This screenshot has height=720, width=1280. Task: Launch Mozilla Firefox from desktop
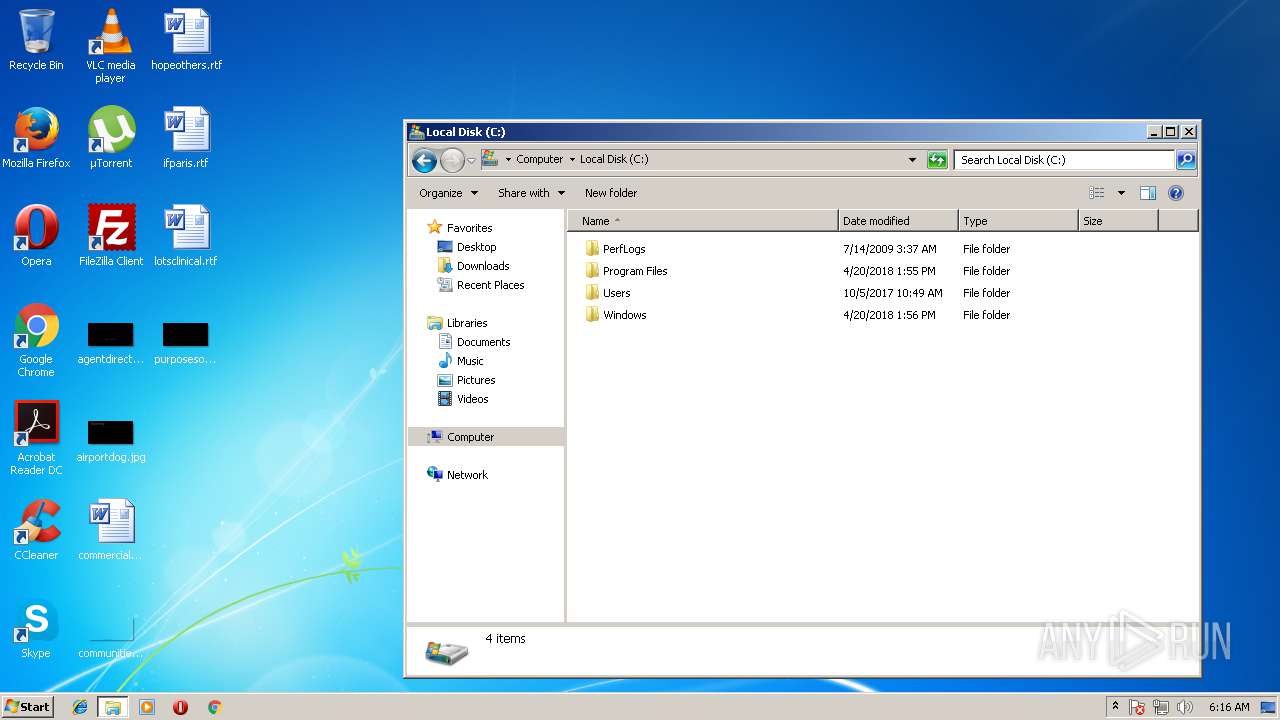[x=36, y=138]
